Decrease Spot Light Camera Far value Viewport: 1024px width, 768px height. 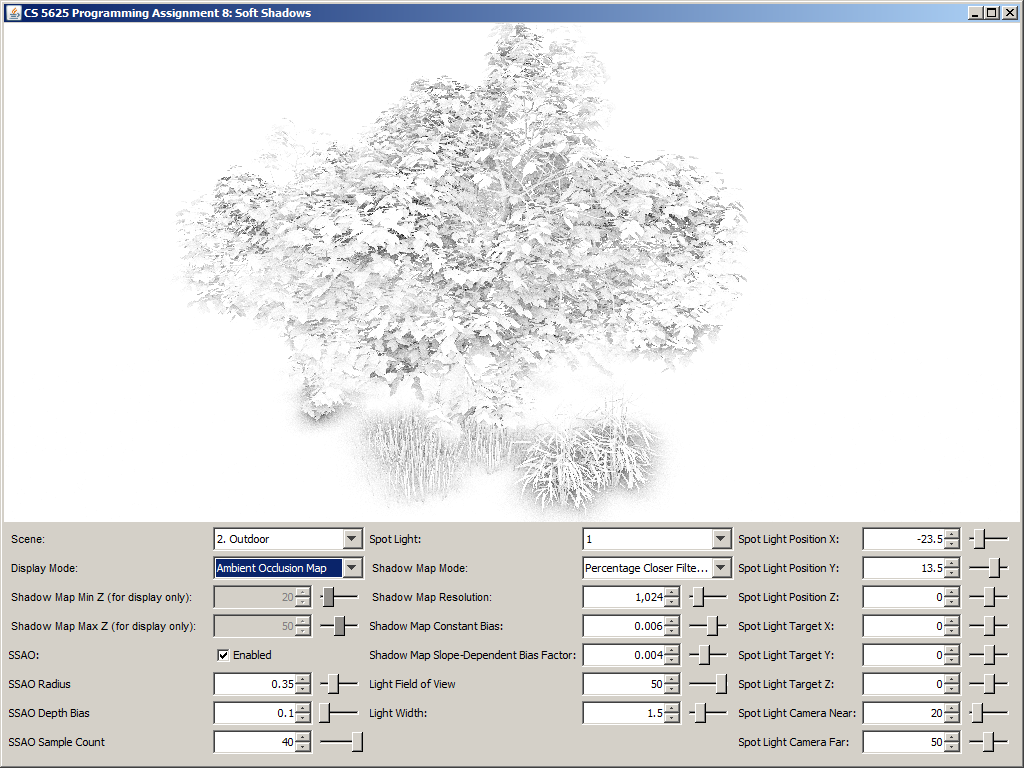click(x=951, y=747)
